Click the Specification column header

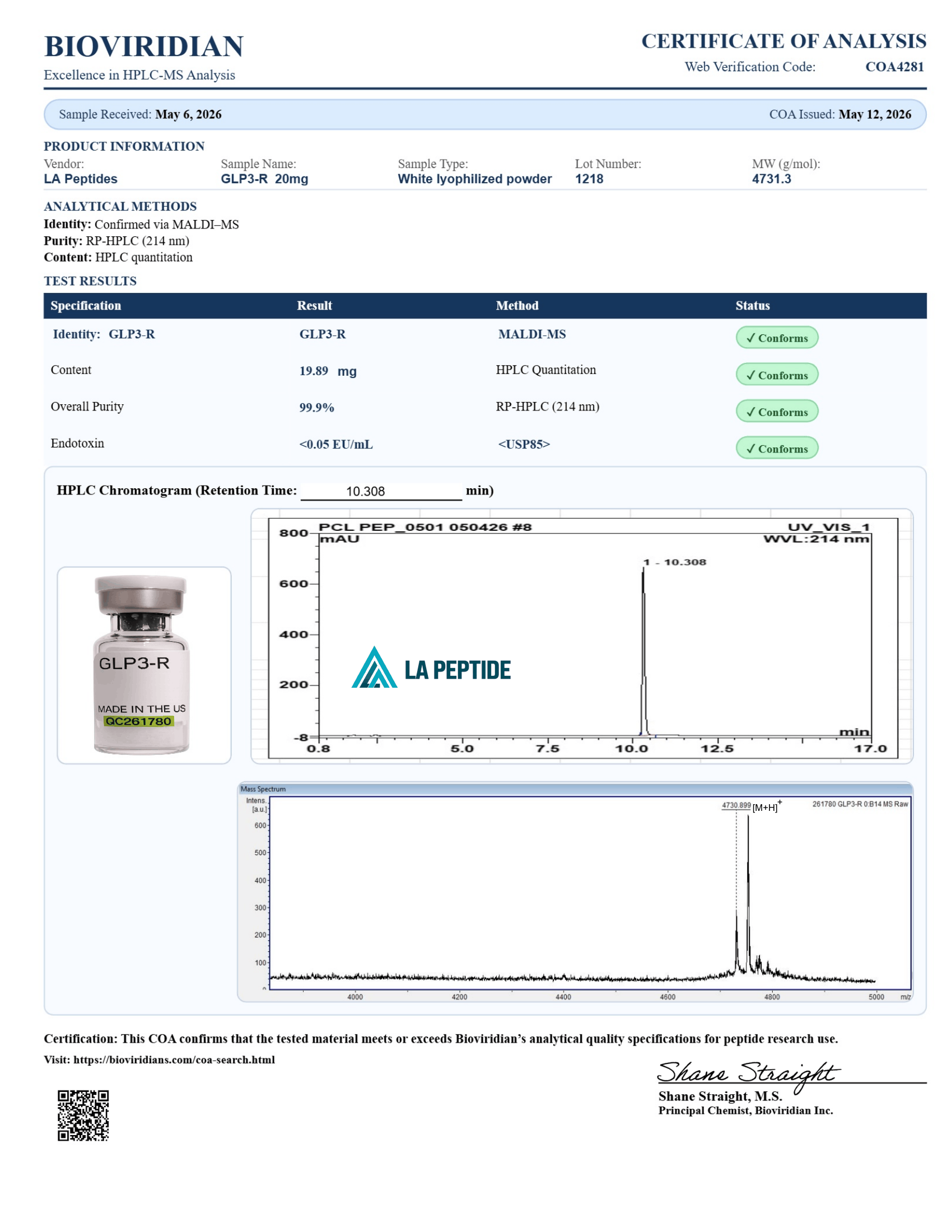tap(86, 306)
